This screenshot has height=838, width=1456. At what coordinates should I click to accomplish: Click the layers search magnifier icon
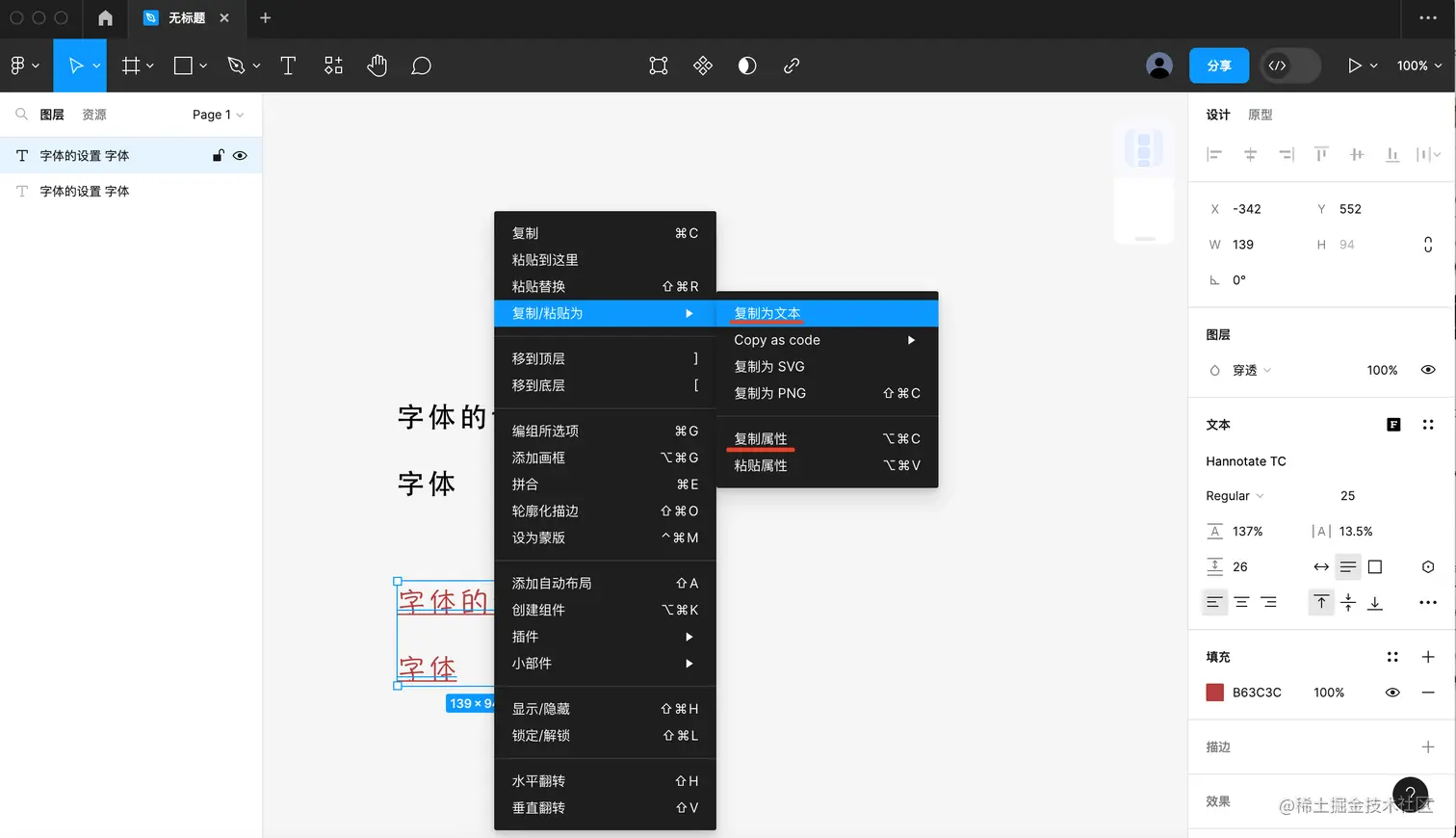tap(21, 115)
